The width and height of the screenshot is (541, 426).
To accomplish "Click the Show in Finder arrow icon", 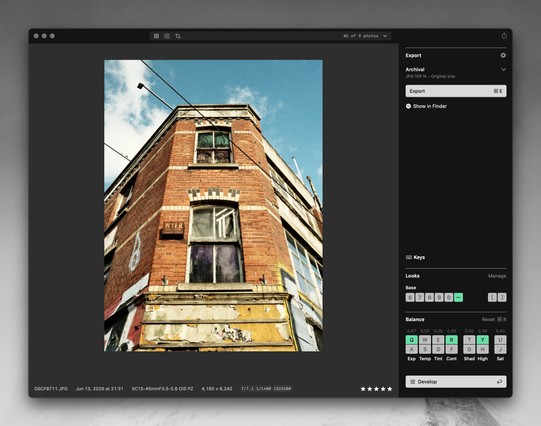I will coord(409,106).
